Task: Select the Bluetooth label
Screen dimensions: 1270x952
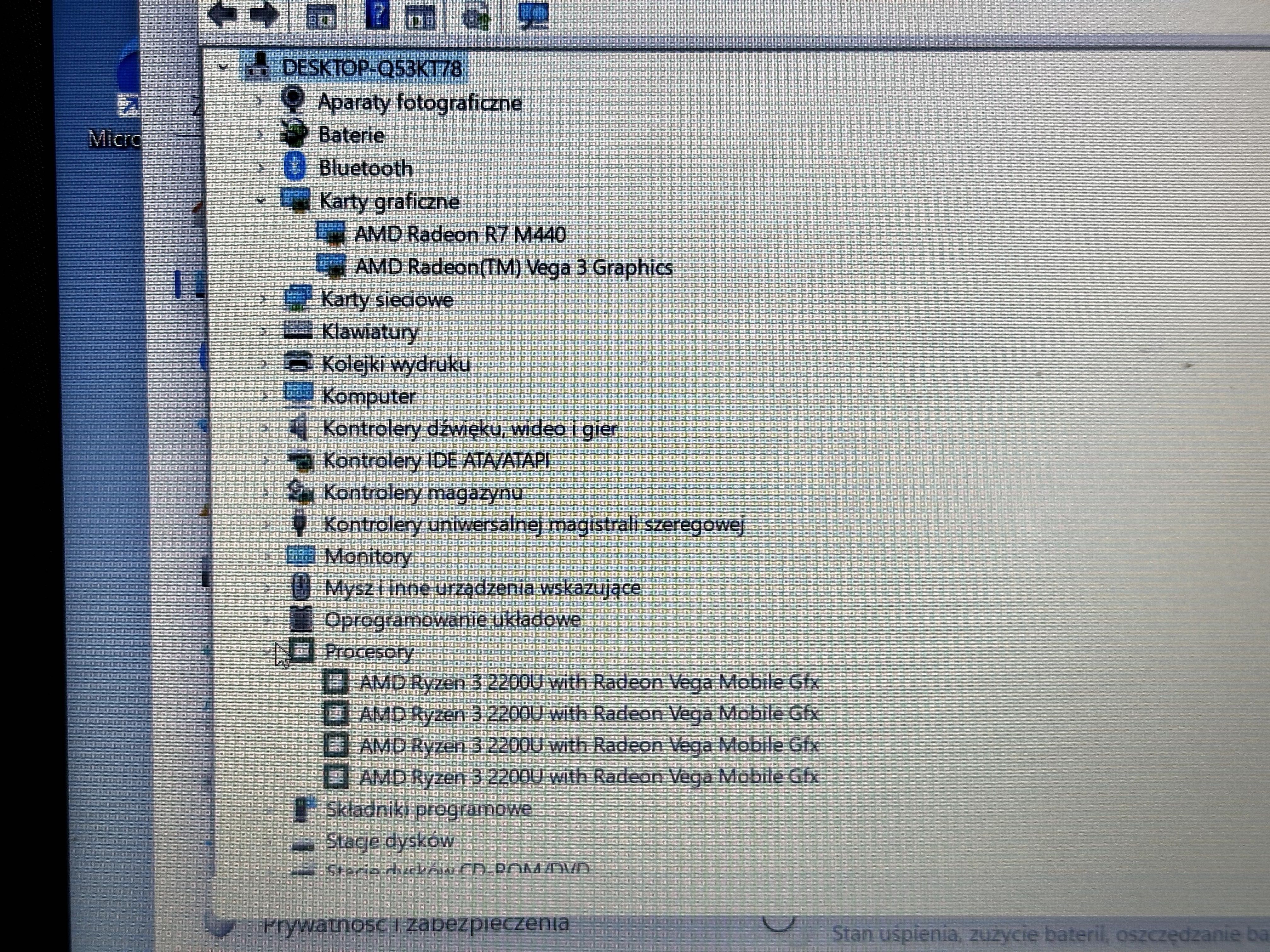Action: point(366,168)
